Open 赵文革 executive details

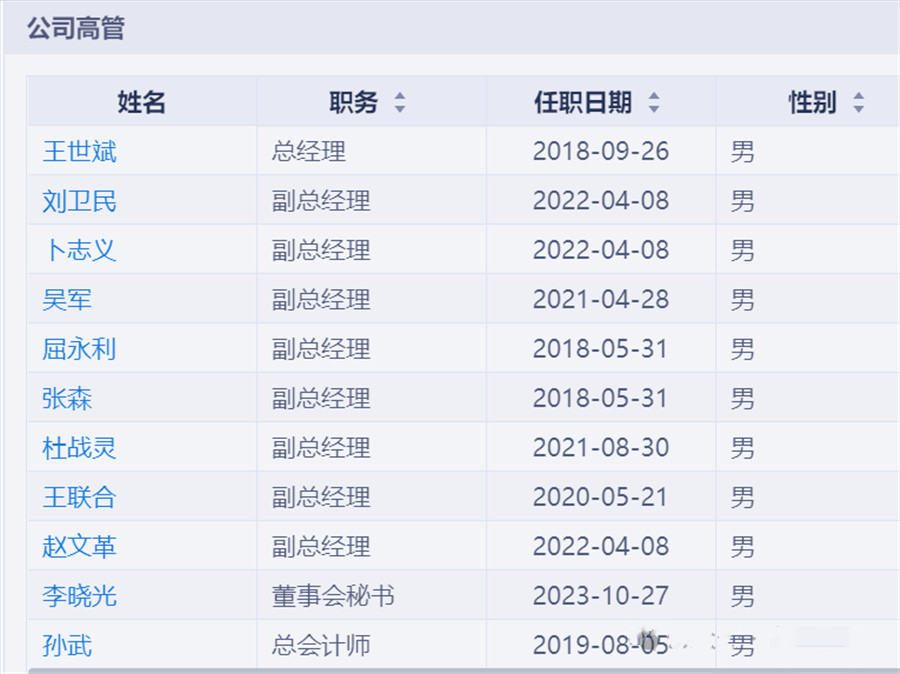coord(79,547)
